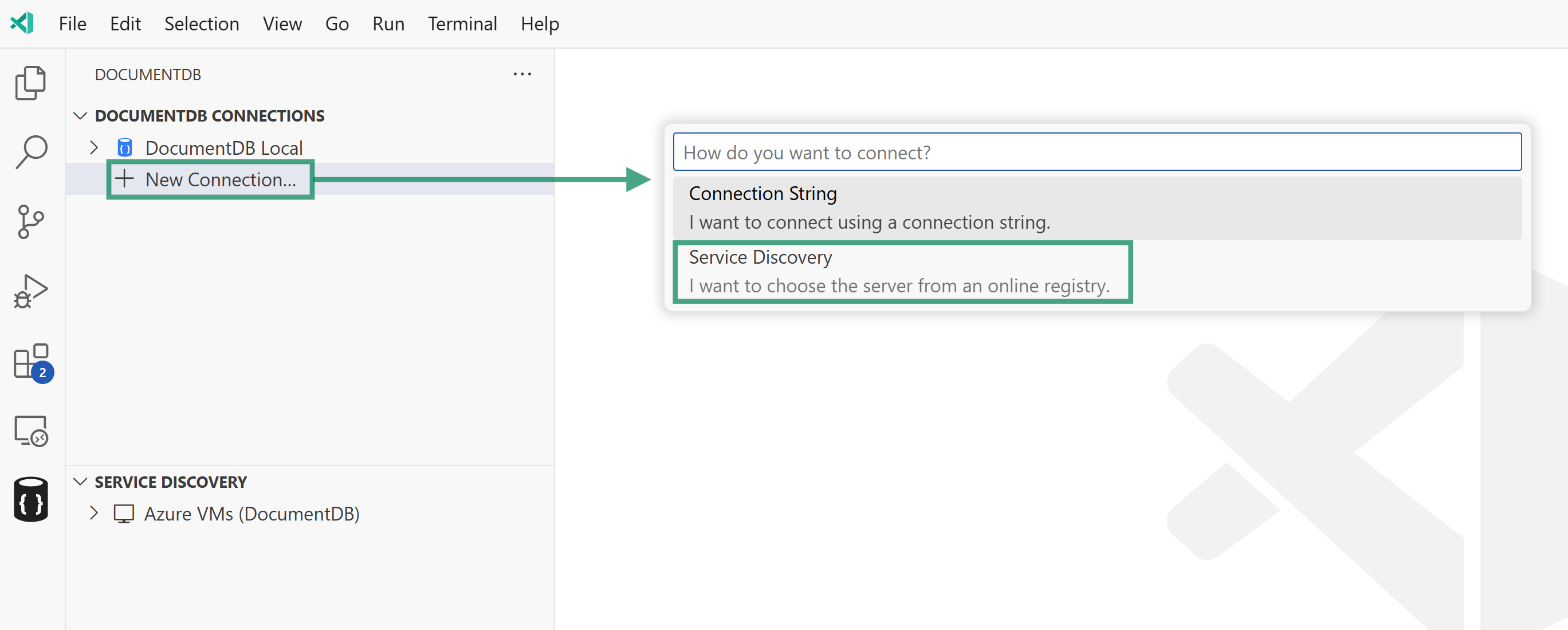Expand Azure VMs (DocumentDB) entry

pos(93,514)
